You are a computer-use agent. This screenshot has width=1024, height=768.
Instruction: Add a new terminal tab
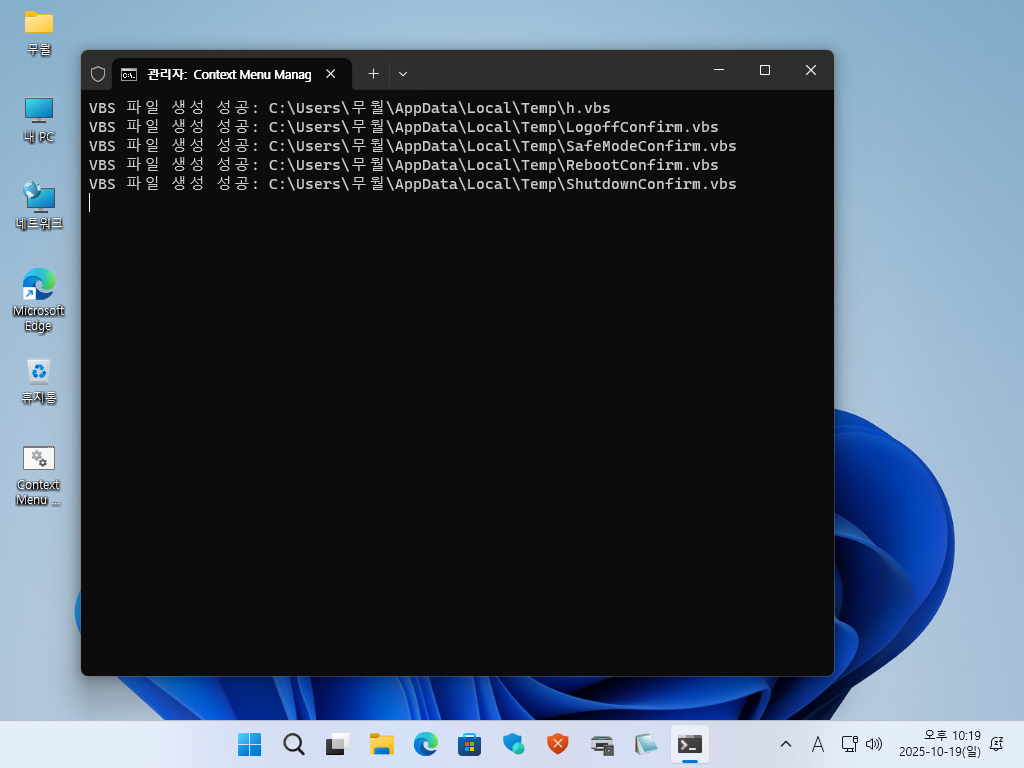373,74
